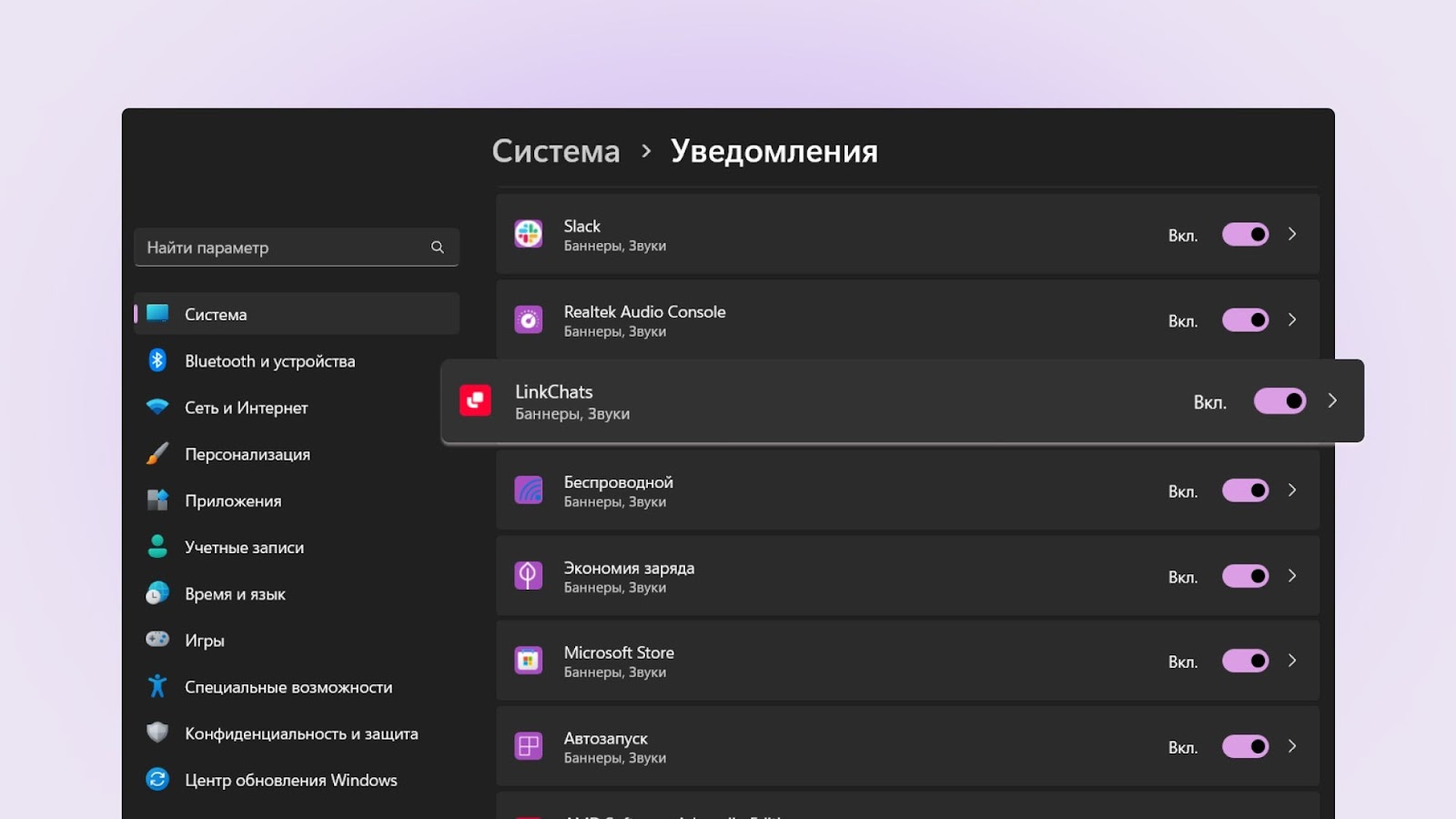Image resolution: width=1456 pixels, height=819 pixels.
Task: Open Экономия заряда details chevron
Action: click(x=1292, y=576)
